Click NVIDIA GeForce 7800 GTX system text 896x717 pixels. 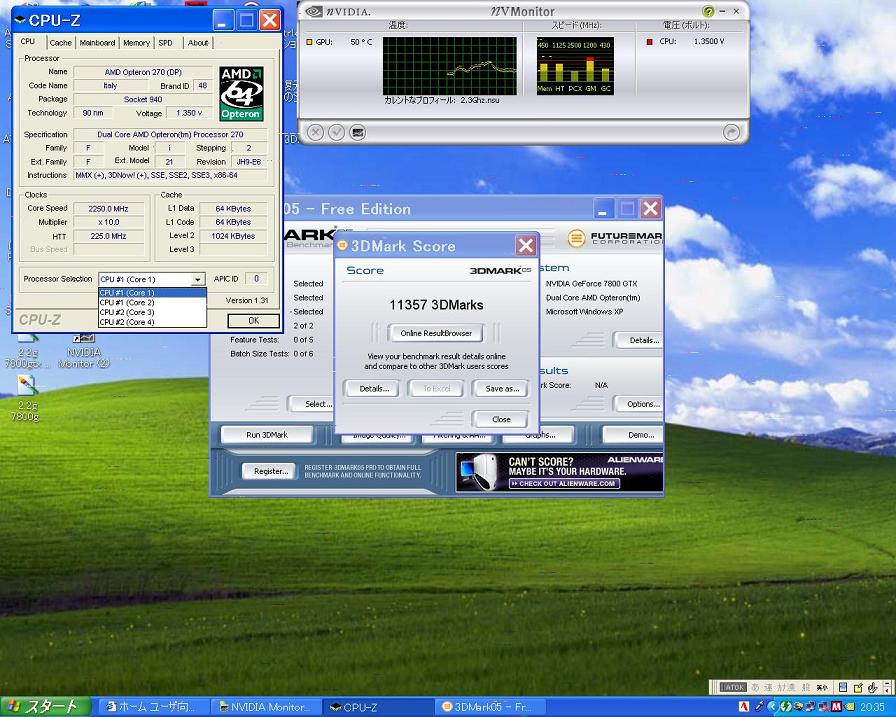click(591, 283)
